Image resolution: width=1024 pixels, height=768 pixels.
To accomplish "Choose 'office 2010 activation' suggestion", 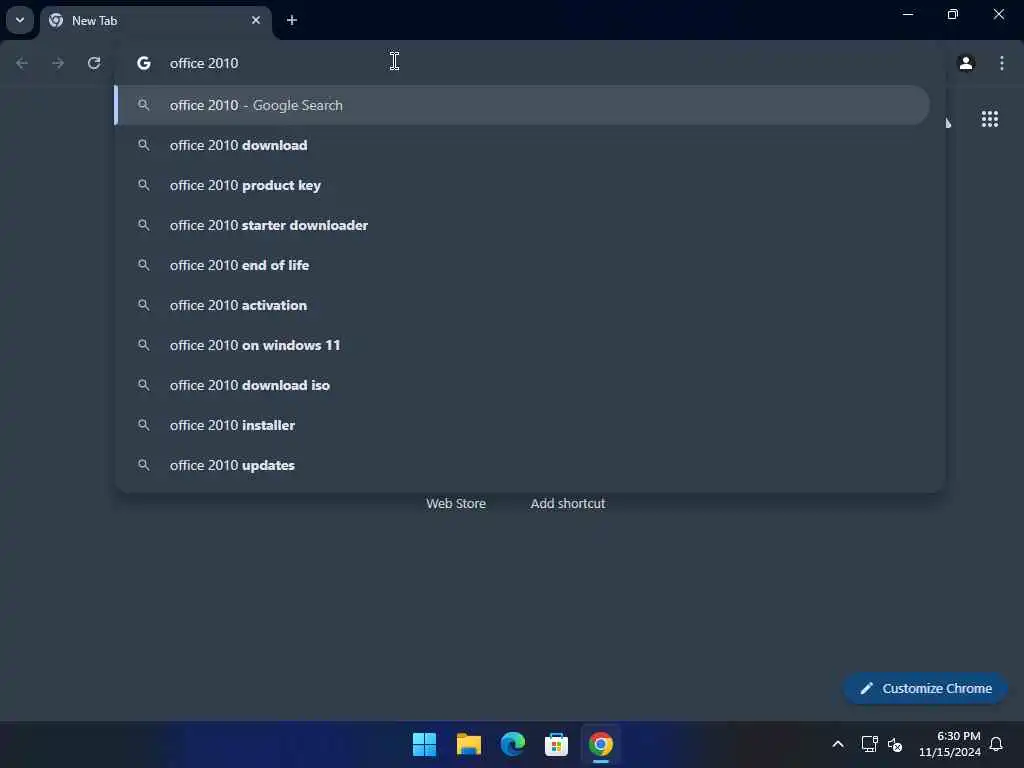I will coord(522,305).
